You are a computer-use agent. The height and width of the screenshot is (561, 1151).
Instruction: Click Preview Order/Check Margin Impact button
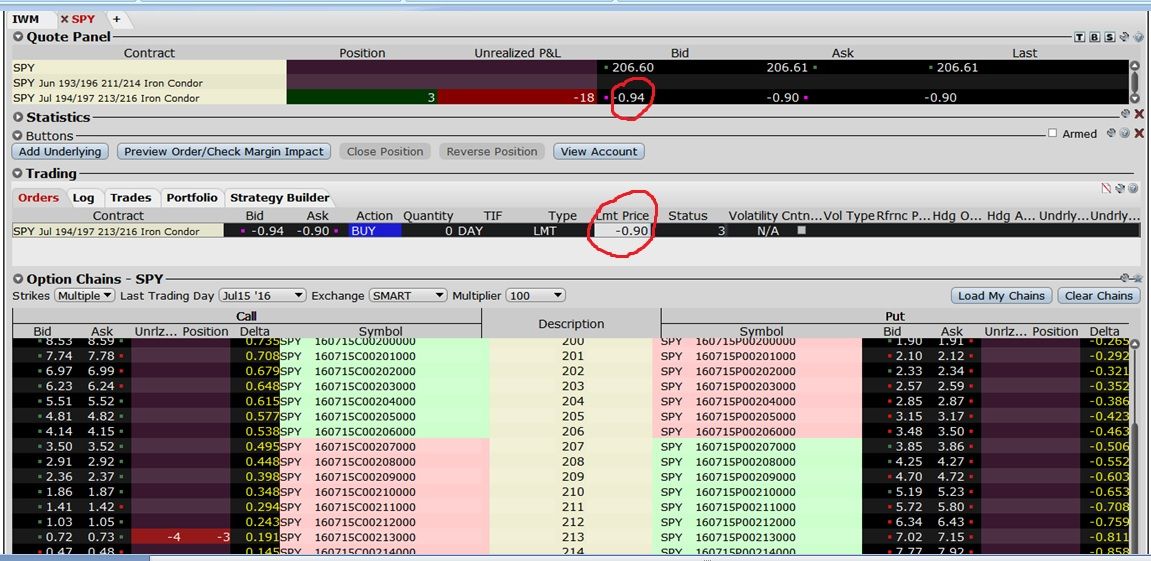[224, 151]
